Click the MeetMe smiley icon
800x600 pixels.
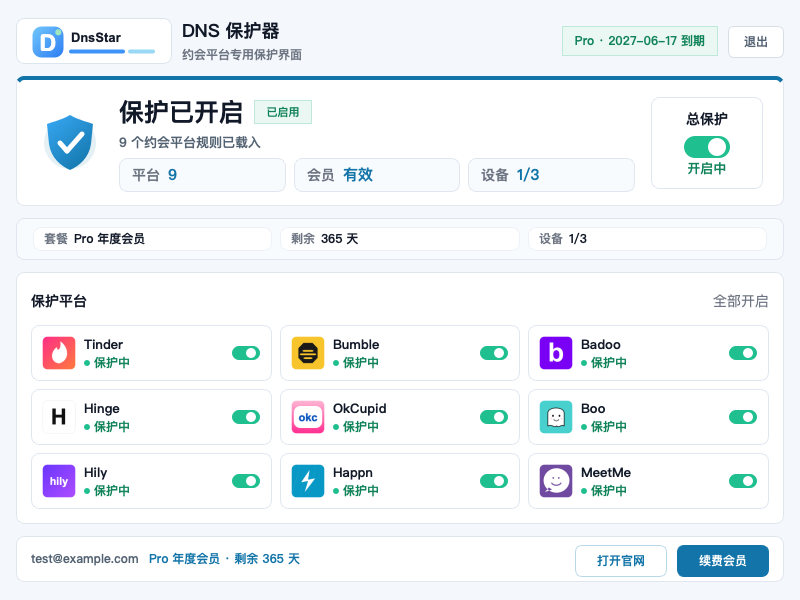[556, 481]
